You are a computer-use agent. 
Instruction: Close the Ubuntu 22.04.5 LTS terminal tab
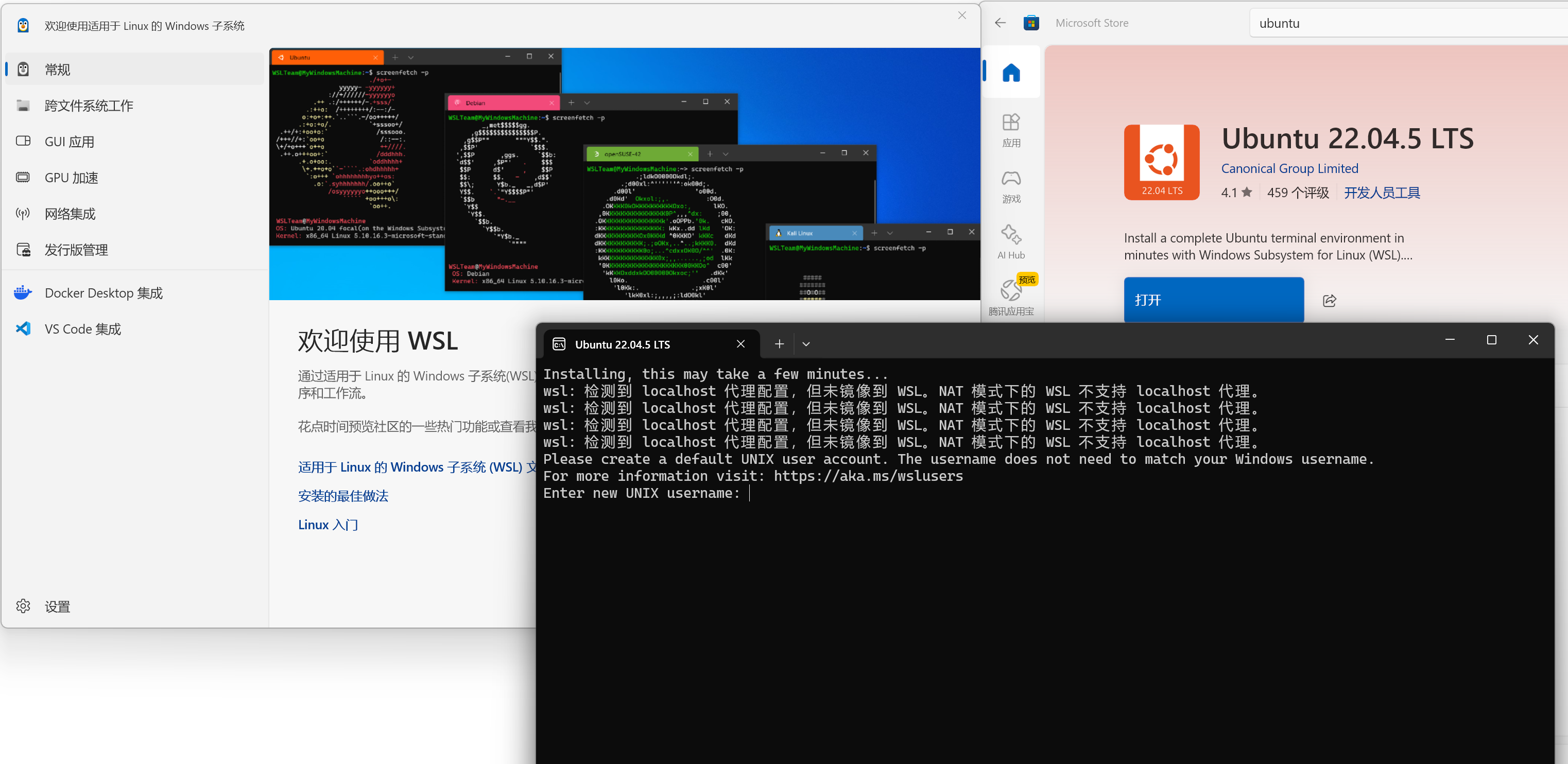[x=740, y=344]
